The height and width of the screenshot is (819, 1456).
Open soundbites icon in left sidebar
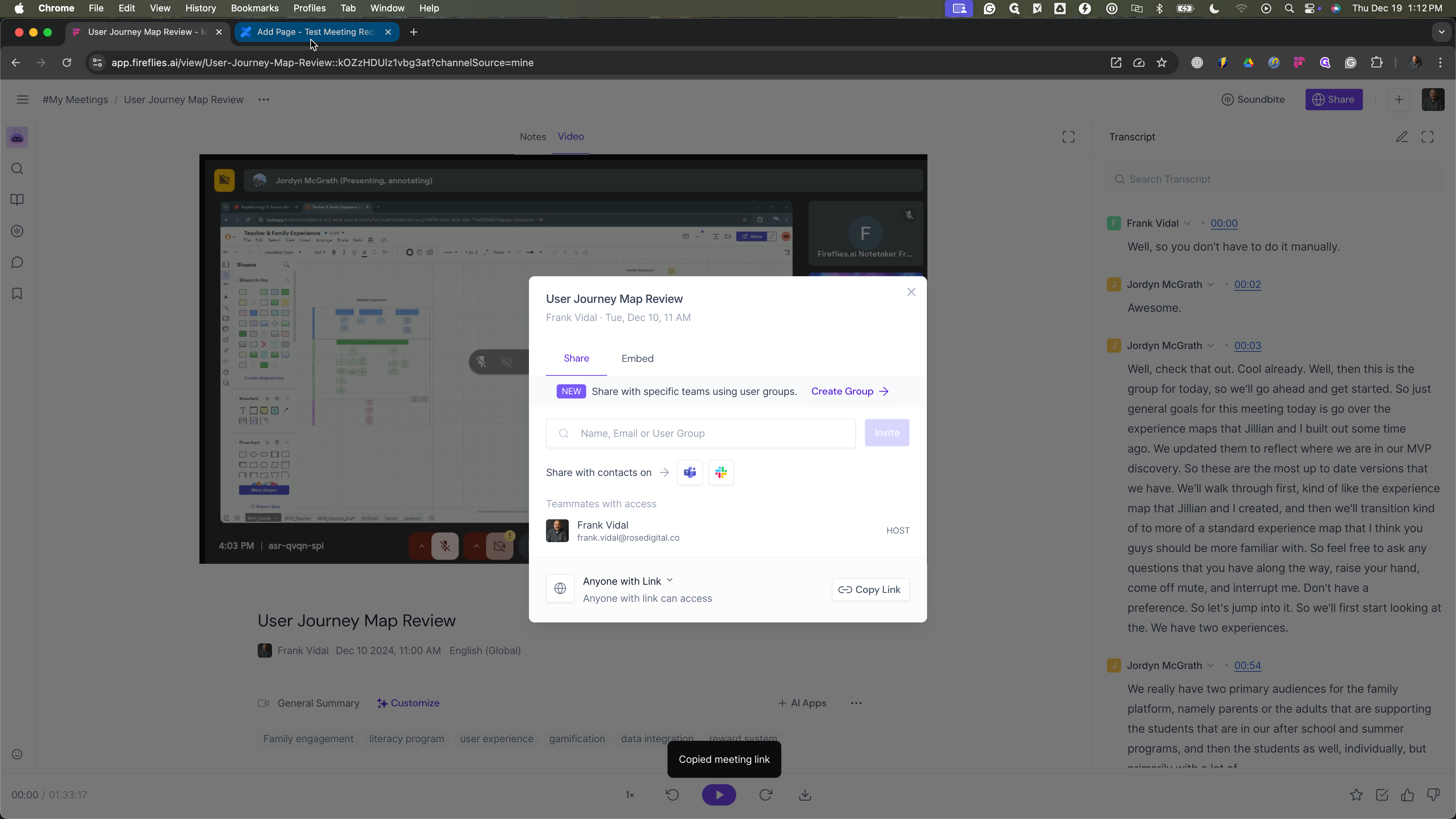17,231
